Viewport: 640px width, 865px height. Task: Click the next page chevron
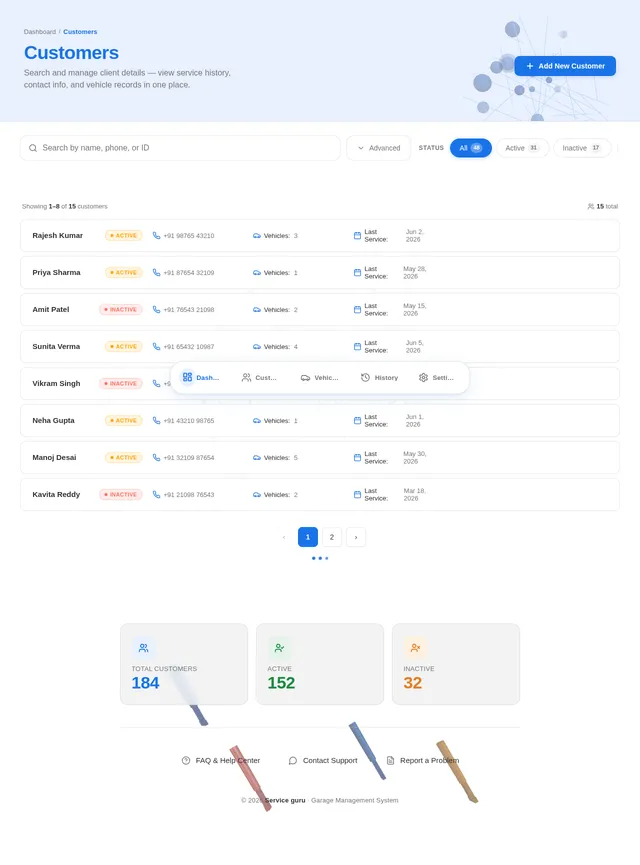[x=356, y=537]
